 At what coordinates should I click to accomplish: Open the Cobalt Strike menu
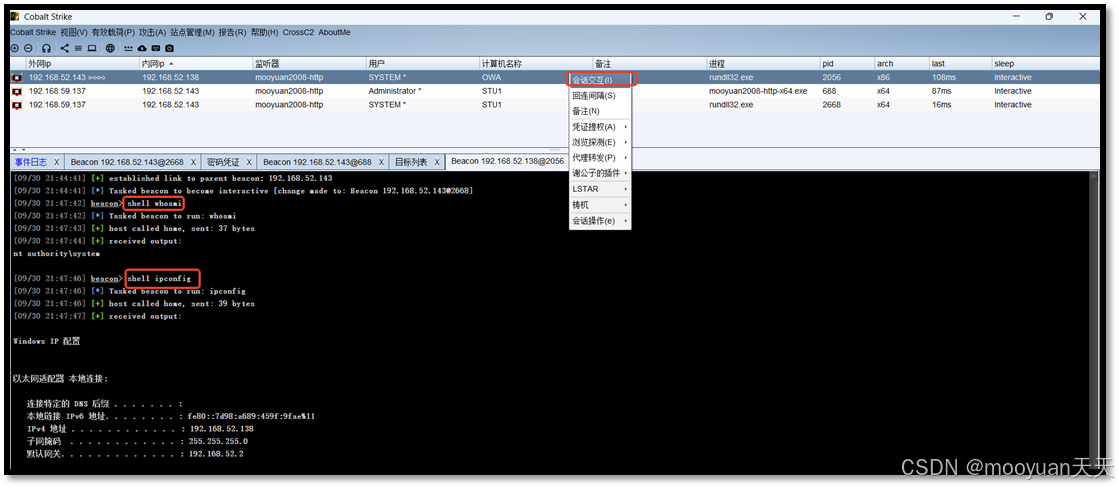(x=33, y=32)
